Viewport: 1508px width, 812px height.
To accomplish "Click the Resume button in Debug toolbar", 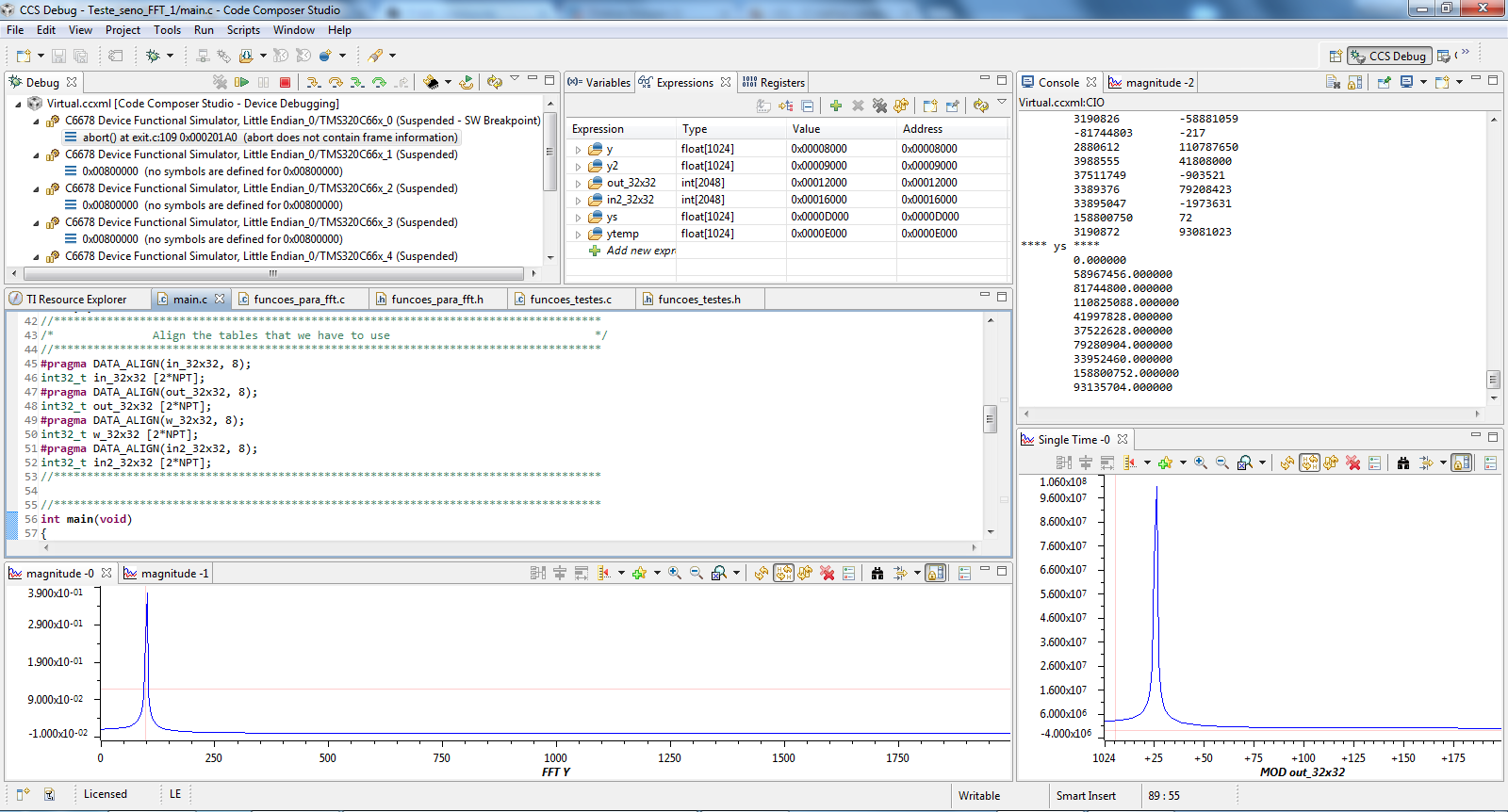I will 241,83.
